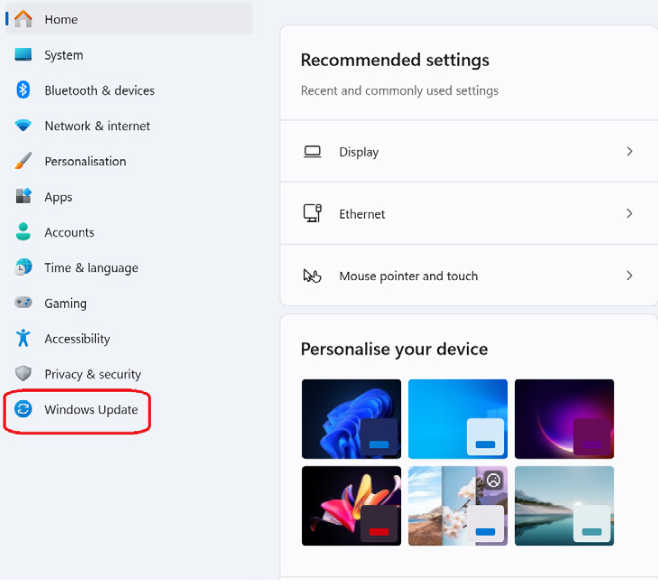The width and height of the screenshot is (658, 584).
Task: Expand the Ethernet setting chevron
Action: [629, 214]
